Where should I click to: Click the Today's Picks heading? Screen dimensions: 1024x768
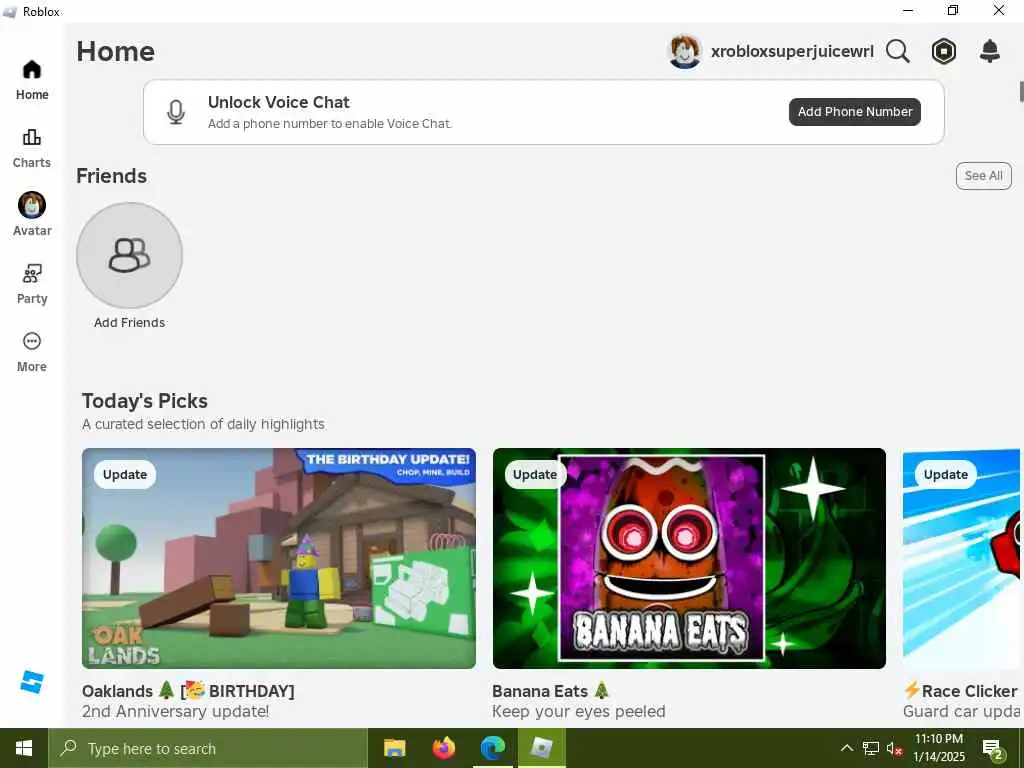coord(144,401)
